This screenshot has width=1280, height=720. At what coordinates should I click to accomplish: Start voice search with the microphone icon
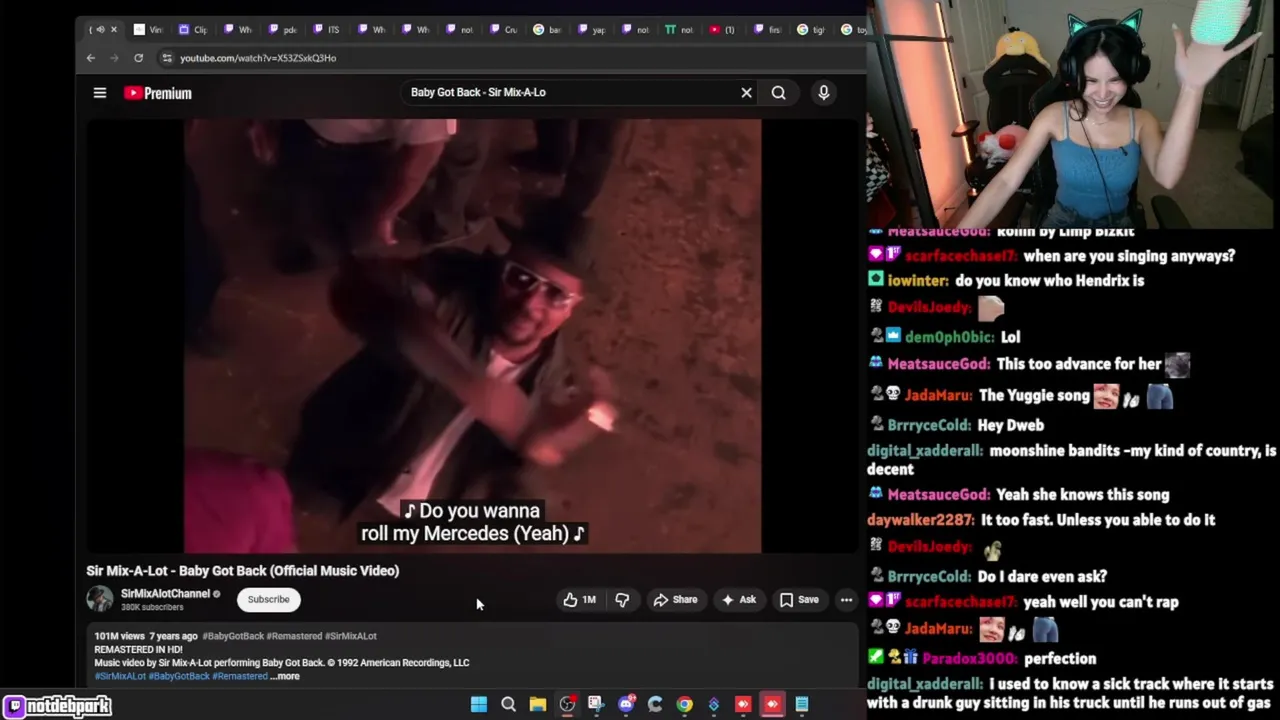[823, 92]
